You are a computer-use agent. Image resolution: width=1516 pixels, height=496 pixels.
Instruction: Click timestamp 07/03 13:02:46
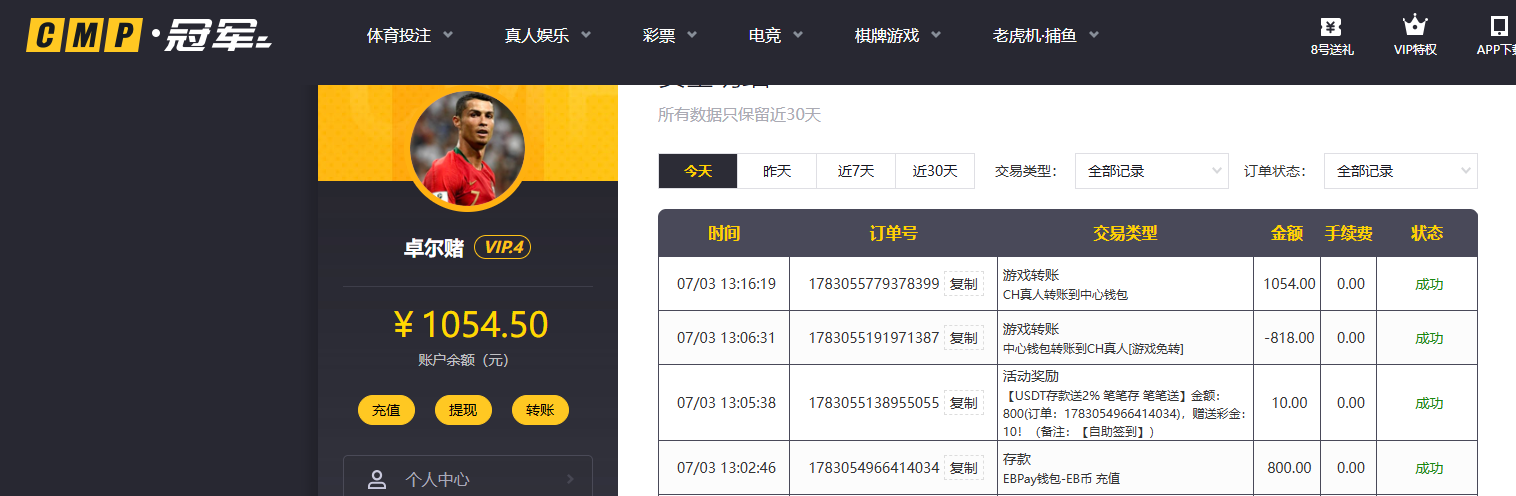(726, 467)
